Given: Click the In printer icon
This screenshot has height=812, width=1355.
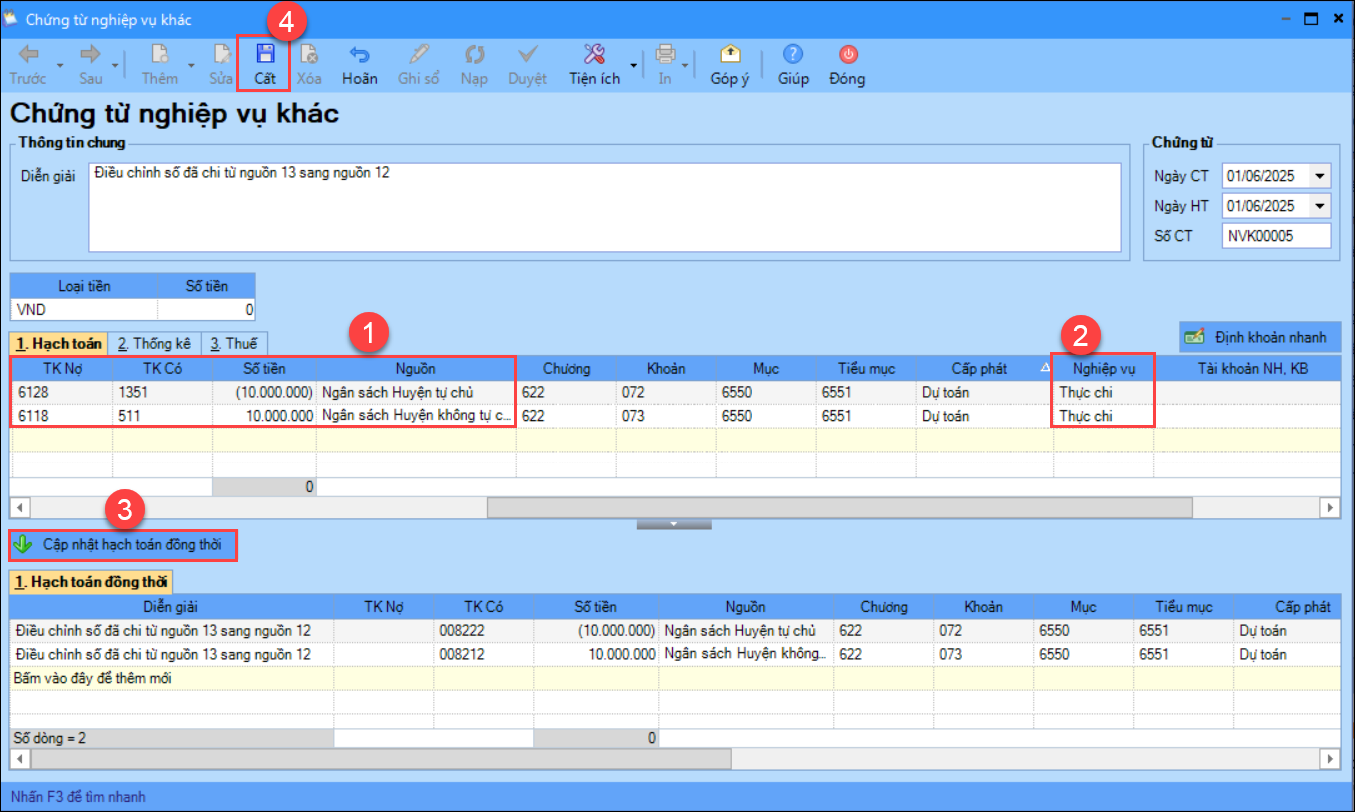Looking at the screenshot, I should (x=665, y=54).
